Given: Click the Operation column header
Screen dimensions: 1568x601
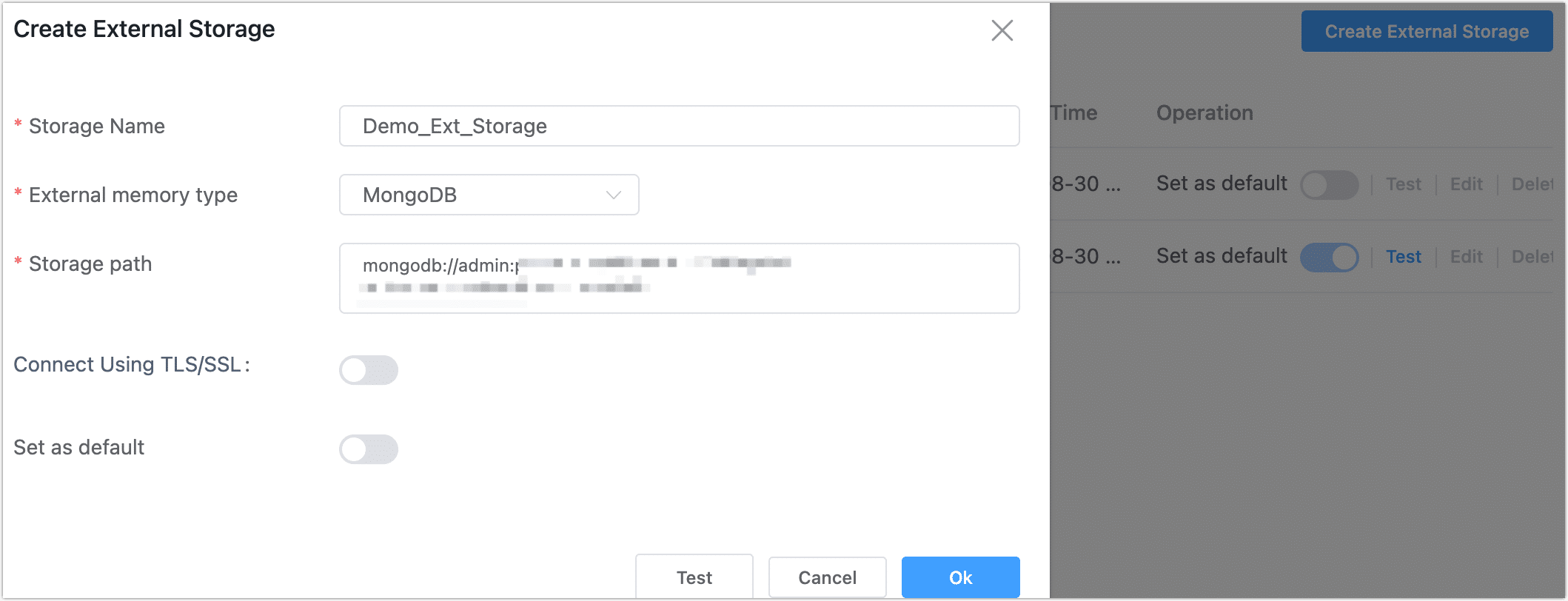Looking at the screenshot, I should [x=1205, y=113].
